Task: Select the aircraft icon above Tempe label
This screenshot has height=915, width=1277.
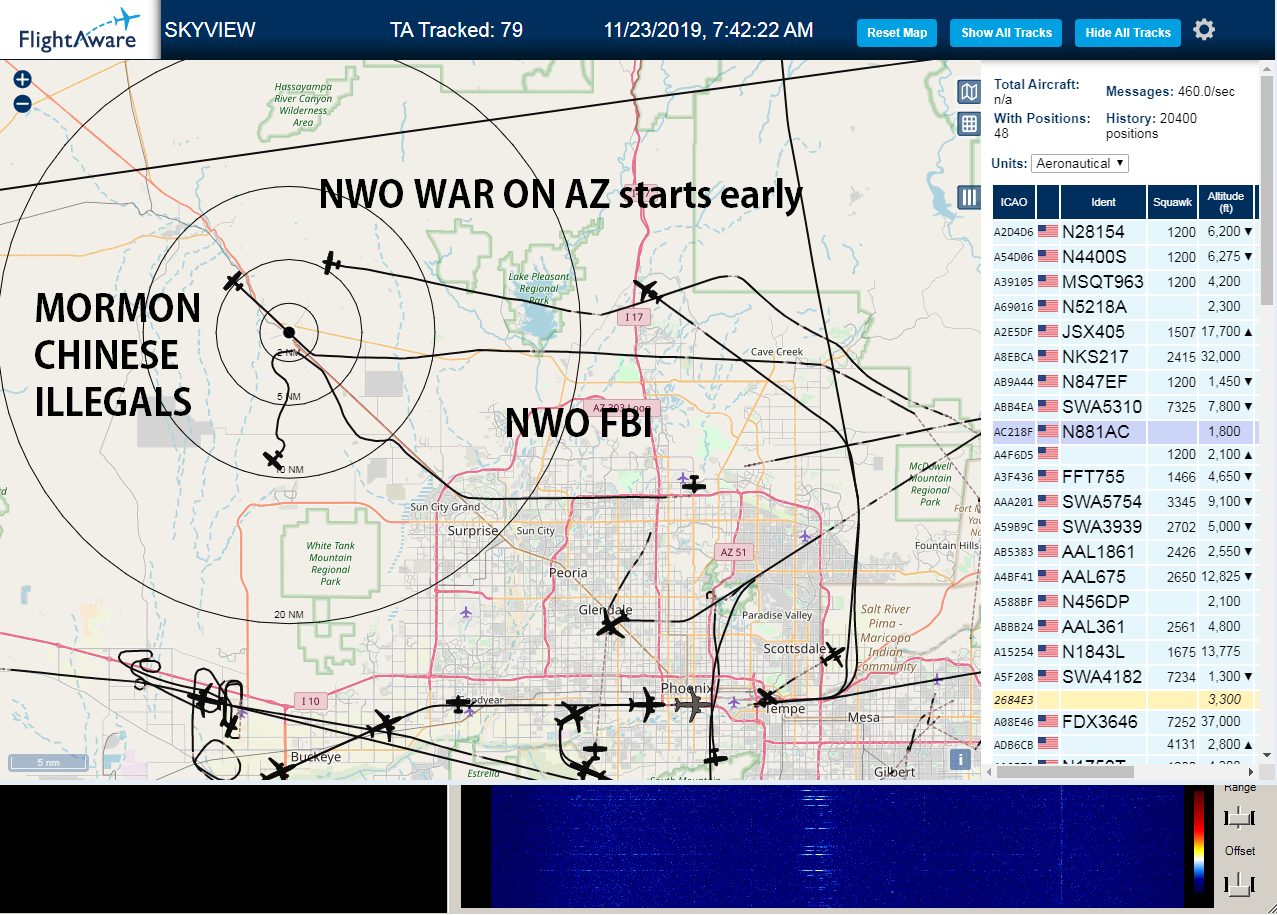Action: coord(766,696)
